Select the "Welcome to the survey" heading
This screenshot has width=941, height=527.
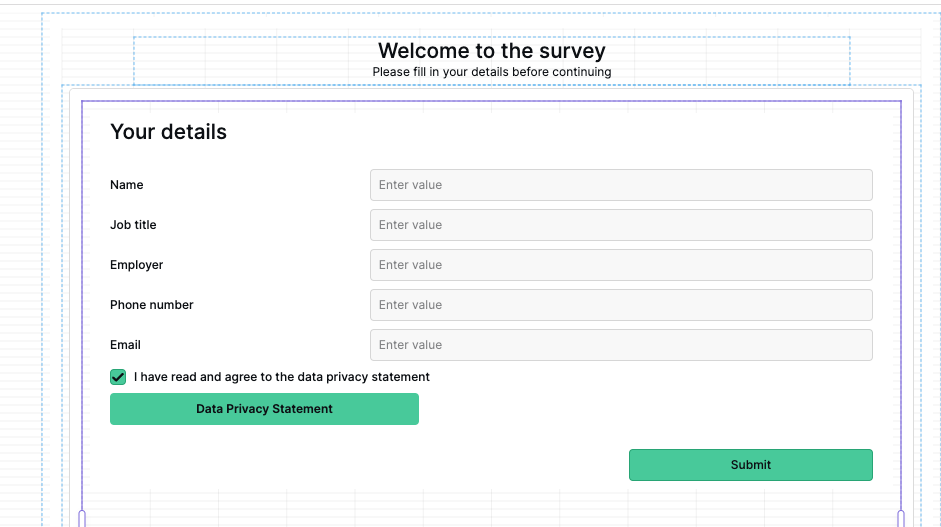492,50
